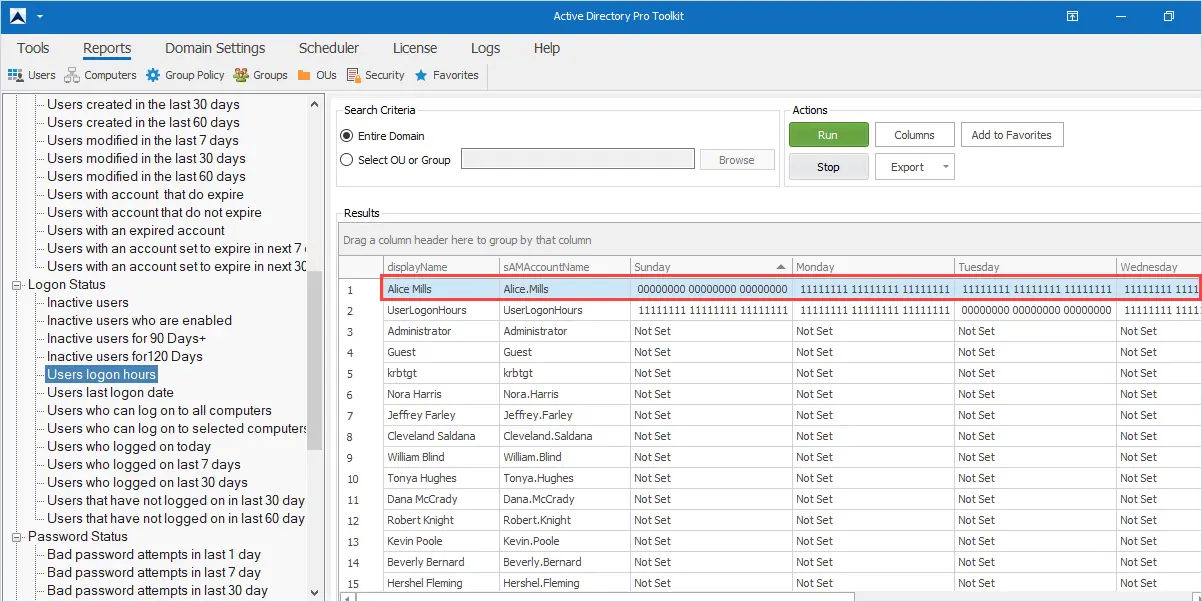Screen dimensions: 1202x602
Task: Open the Security reports icon
Action: click(x=353, y=75)
